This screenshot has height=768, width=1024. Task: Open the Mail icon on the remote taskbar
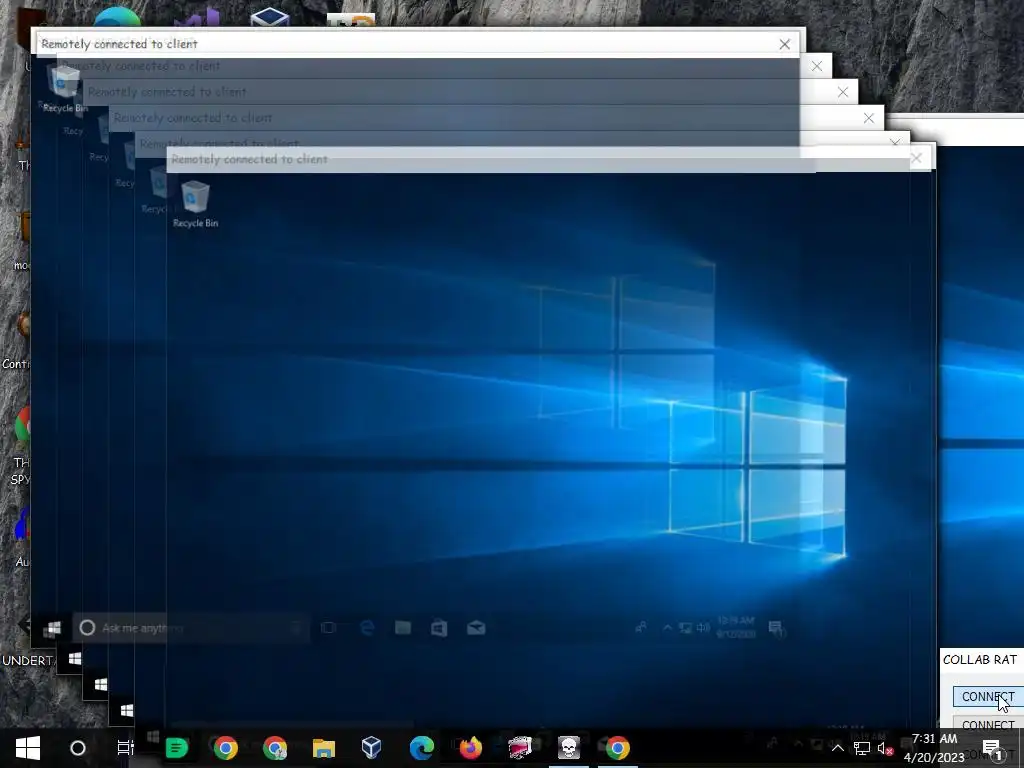point(476,628)
